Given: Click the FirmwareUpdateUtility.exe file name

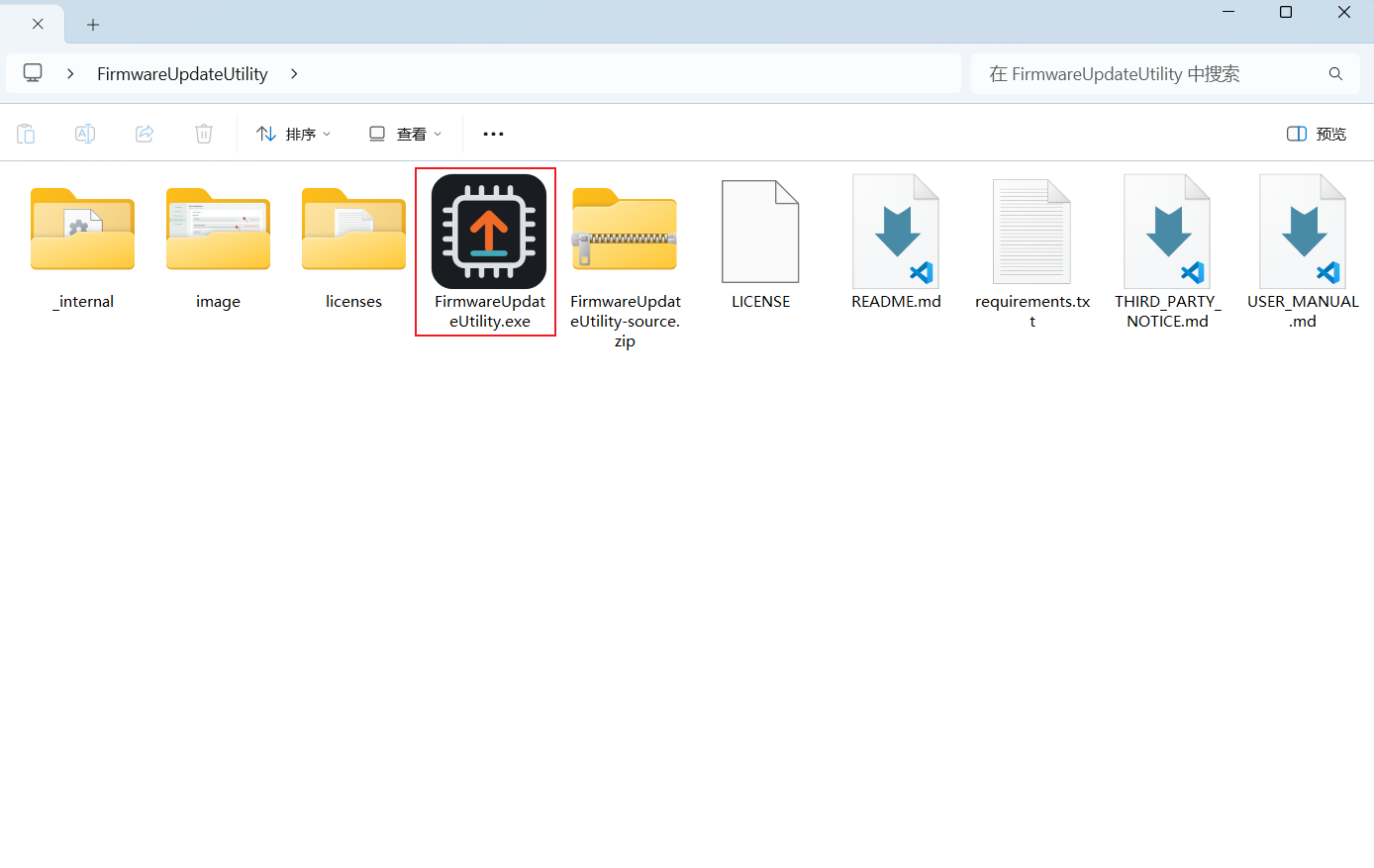Looking at the screenshot, I should click(x=490, y=311).
